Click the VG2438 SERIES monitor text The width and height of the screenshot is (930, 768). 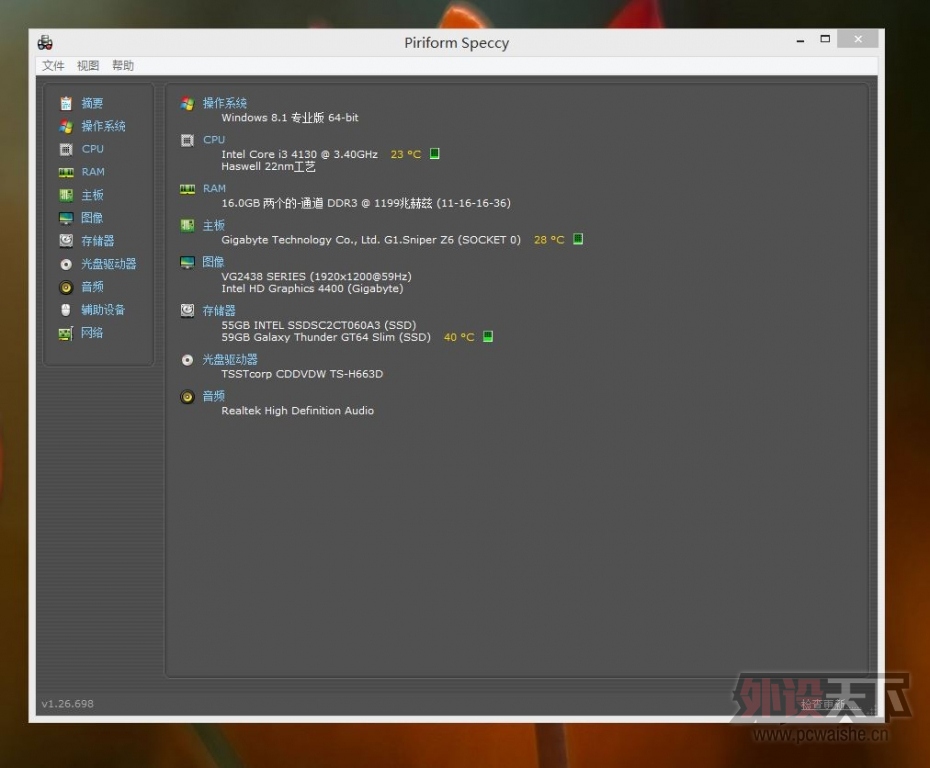coord(316,276)
